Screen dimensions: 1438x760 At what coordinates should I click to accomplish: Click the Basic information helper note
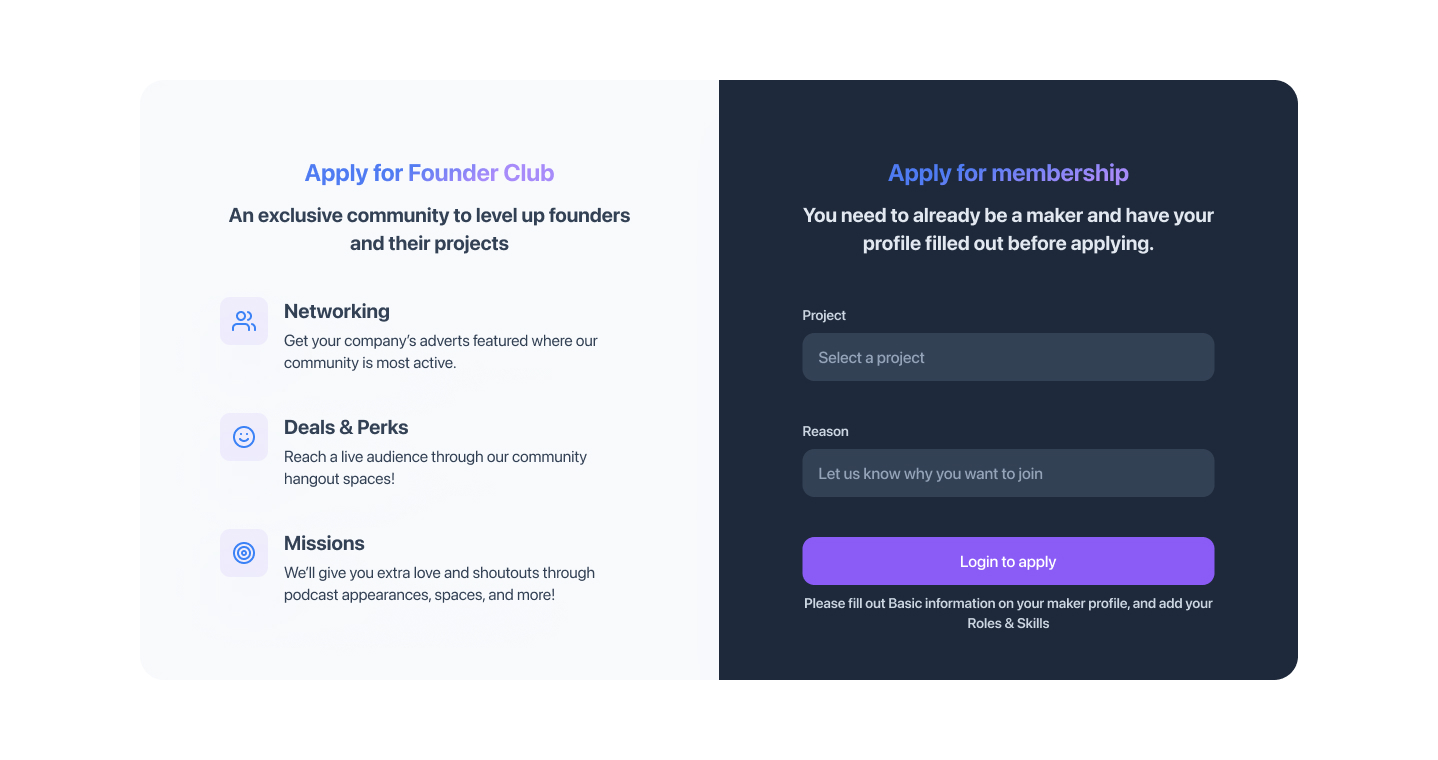1008,603
